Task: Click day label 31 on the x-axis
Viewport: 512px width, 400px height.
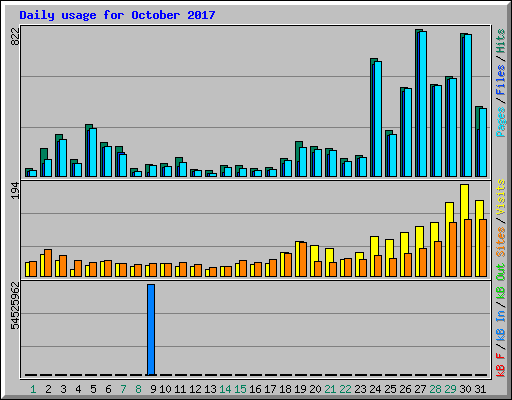Action: [x=480, y=389]
